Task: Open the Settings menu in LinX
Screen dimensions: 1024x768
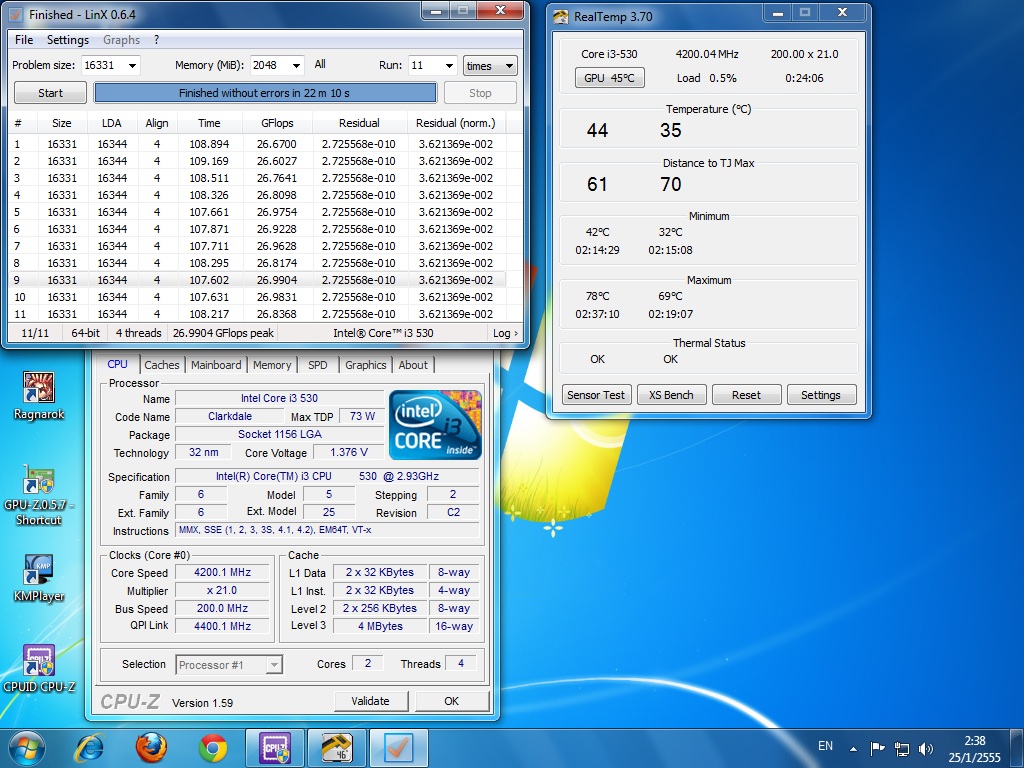Action: click(x=68, y=40)
